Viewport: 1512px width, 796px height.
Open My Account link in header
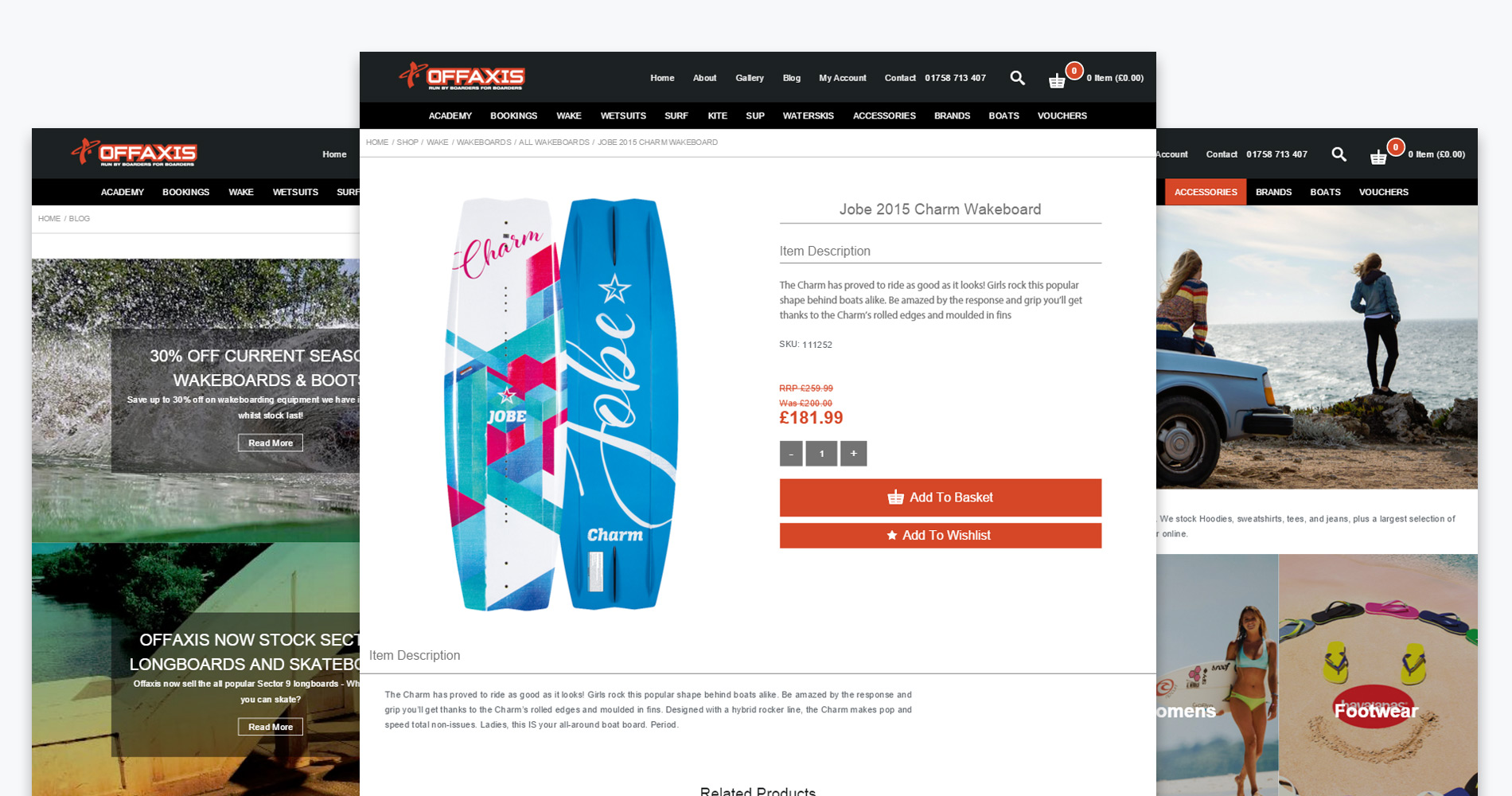843,78
